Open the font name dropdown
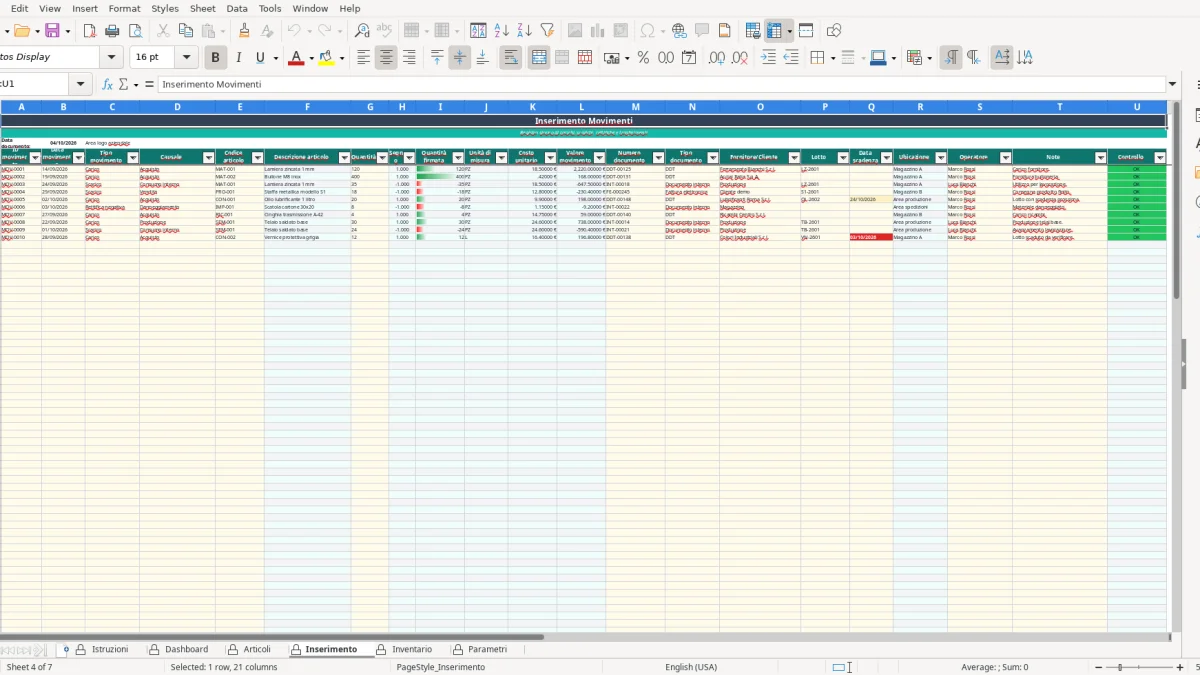Viewport: 1200px width, 675px height. point(111,58)
